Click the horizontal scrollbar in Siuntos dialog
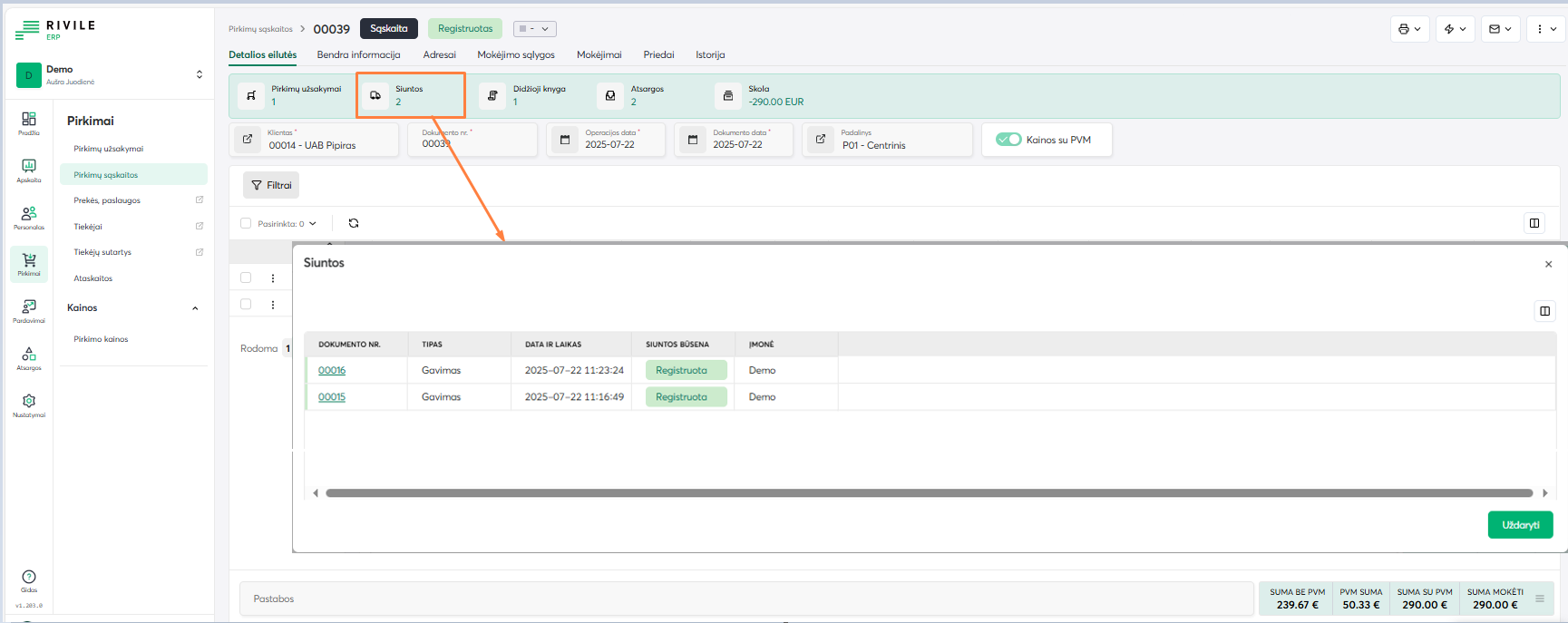The height and width of the screenshot is (623, 1568). point(929,493)
